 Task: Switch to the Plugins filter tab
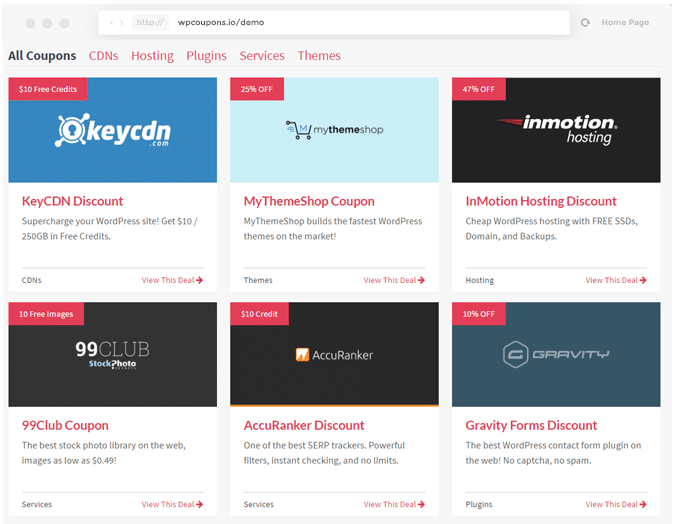(206, 56)
